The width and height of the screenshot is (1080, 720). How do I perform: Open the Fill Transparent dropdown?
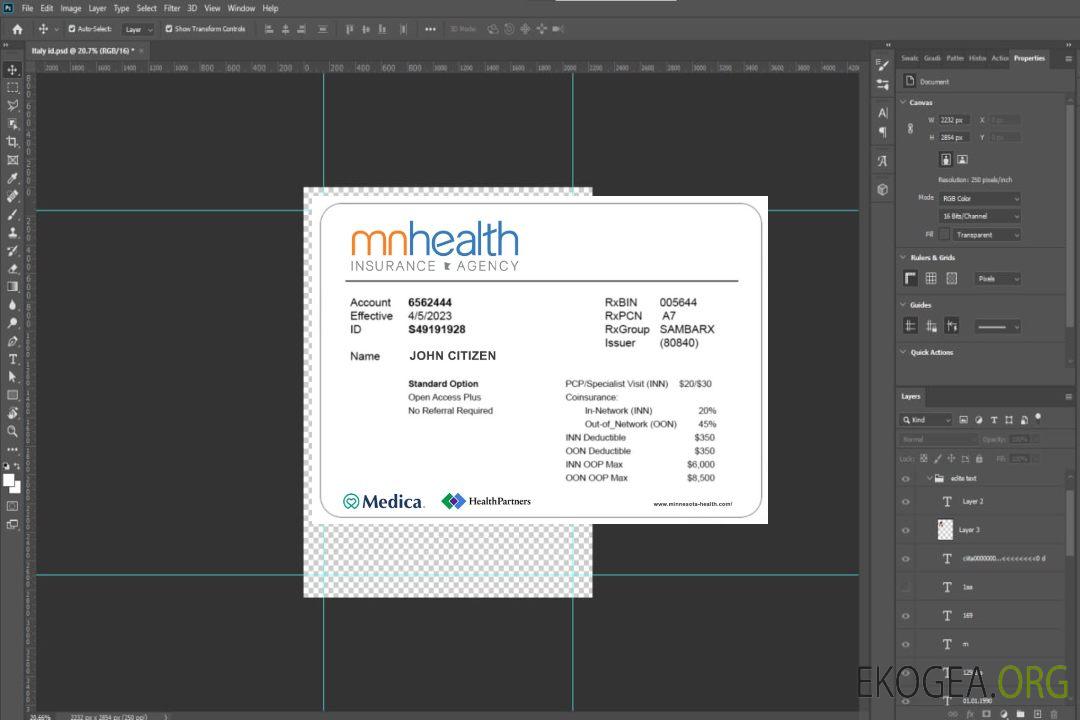pos(986,235)
